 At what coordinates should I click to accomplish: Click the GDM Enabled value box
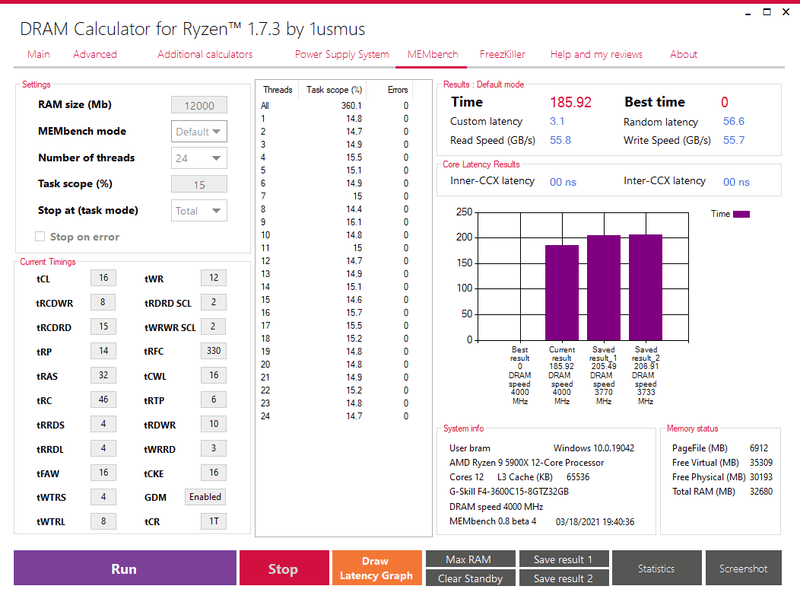205,497
